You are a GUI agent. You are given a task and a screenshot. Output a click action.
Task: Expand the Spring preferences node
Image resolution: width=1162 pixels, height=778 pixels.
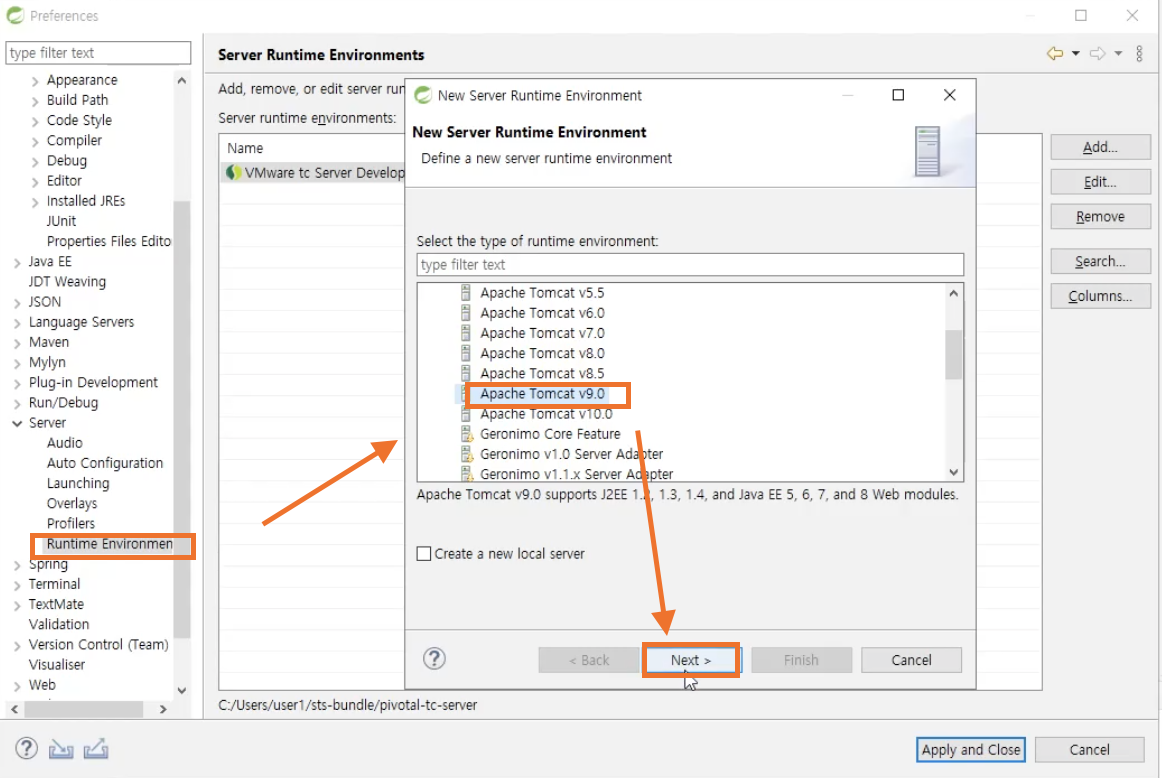tap(17, 565)
